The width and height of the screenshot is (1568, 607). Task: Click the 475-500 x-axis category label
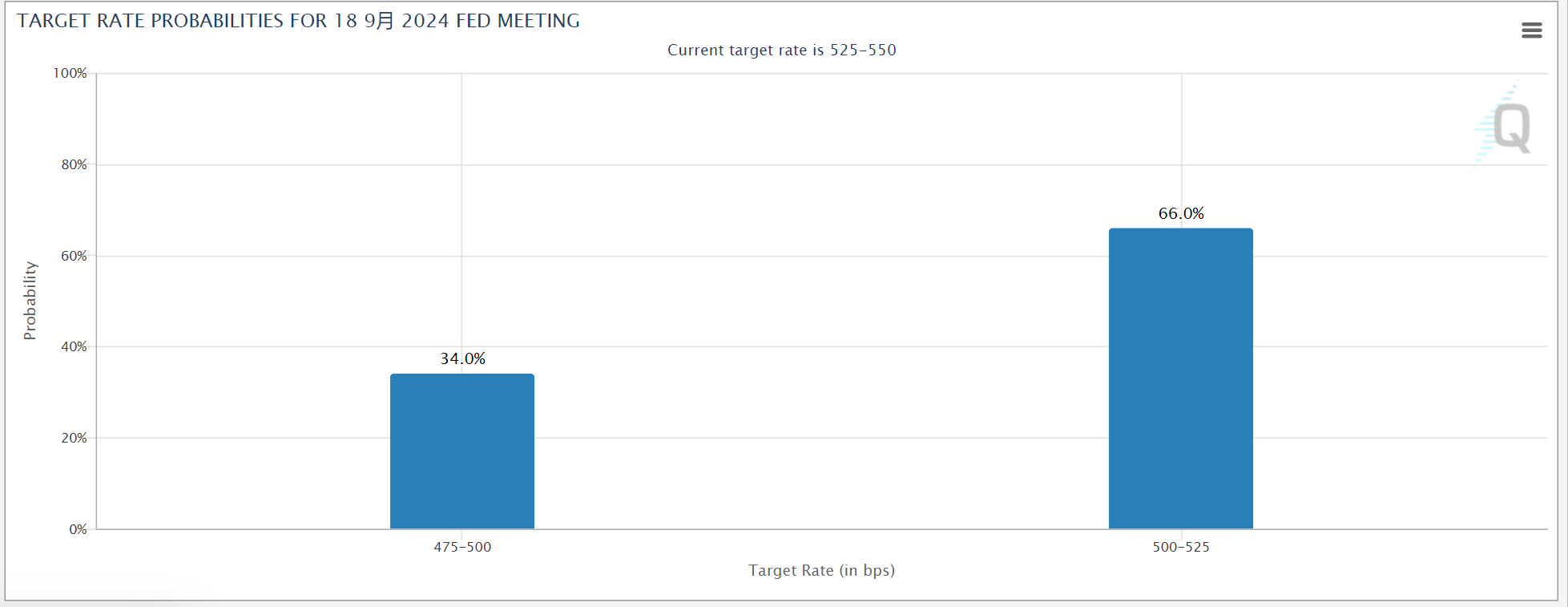click(x=462, y=547)
